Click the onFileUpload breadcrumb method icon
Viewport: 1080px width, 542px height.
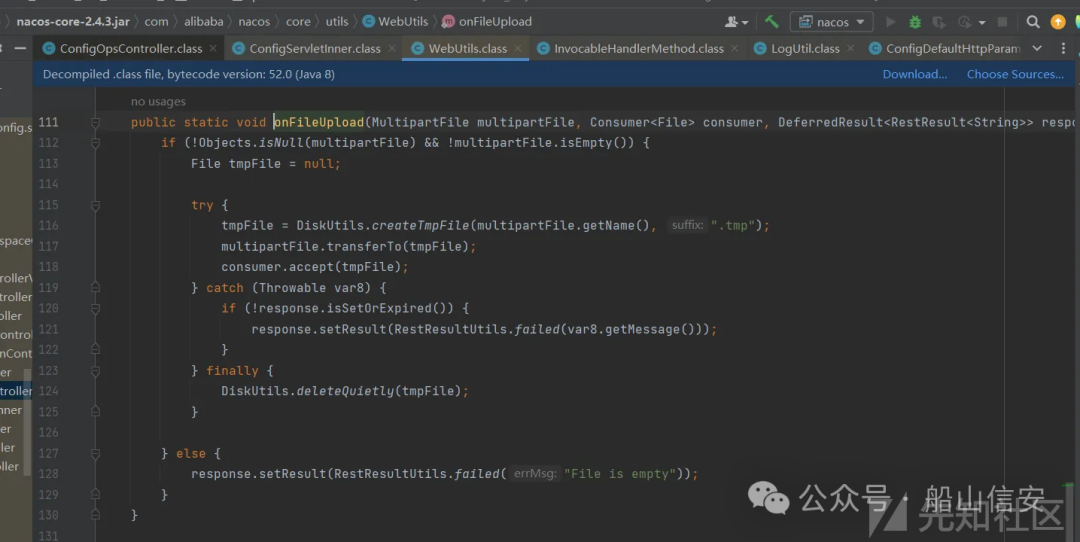tap(448, 22)
